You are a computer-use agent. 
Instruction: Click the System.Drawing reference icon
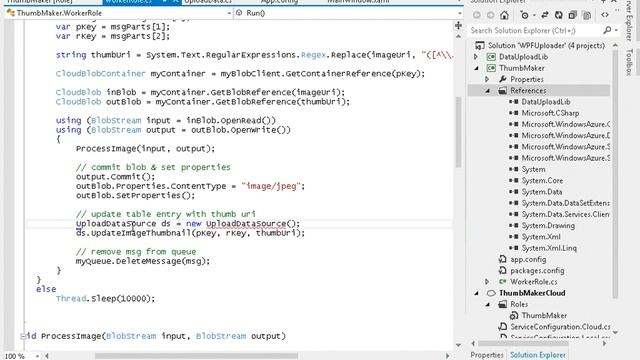pos(513,225)
